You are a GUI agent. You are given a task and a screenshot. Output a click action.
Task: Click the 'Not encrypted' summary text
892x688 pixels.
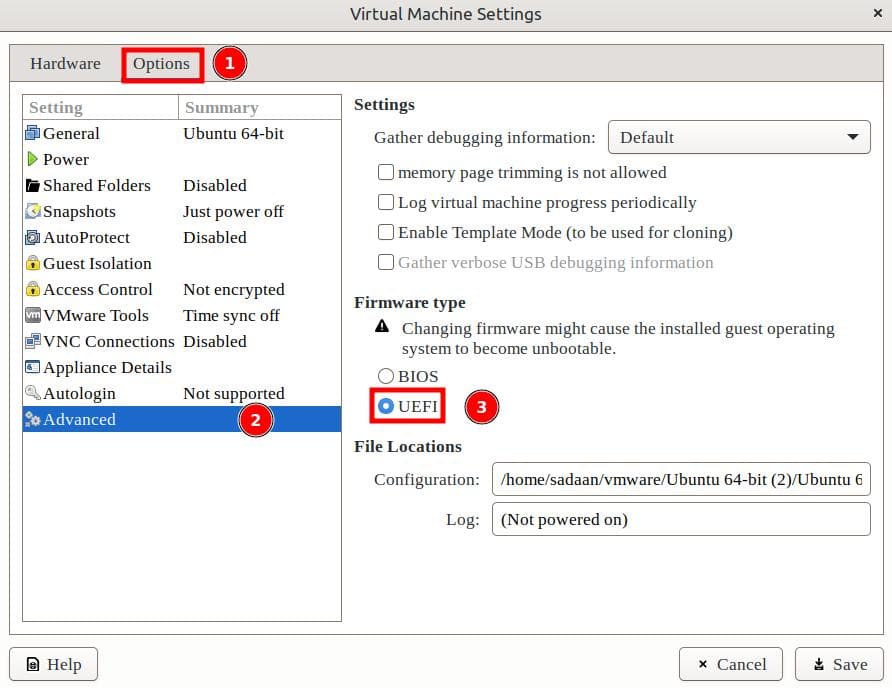tap(234, 290)
